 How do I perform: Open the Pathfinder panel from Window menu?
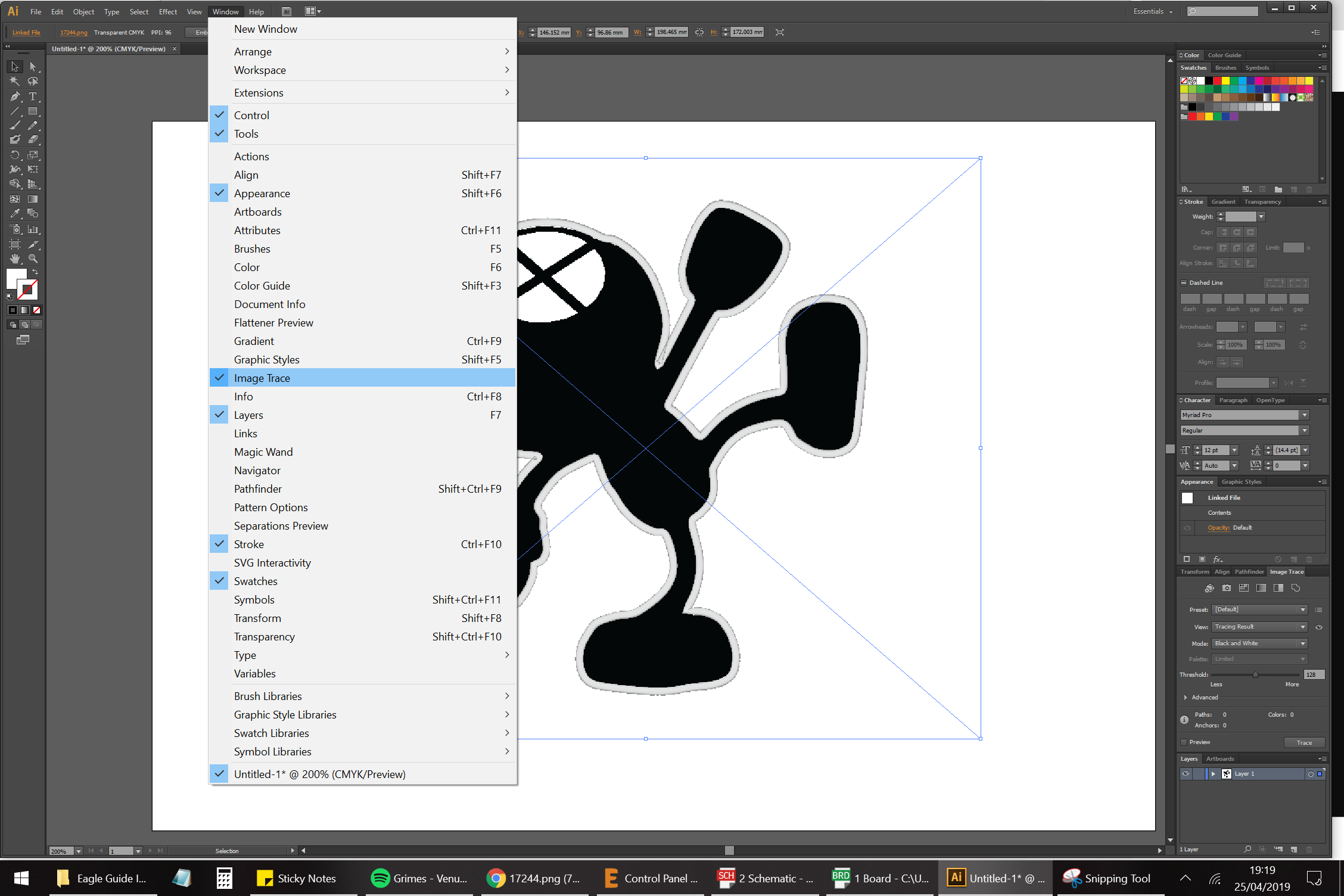point(362,489)
